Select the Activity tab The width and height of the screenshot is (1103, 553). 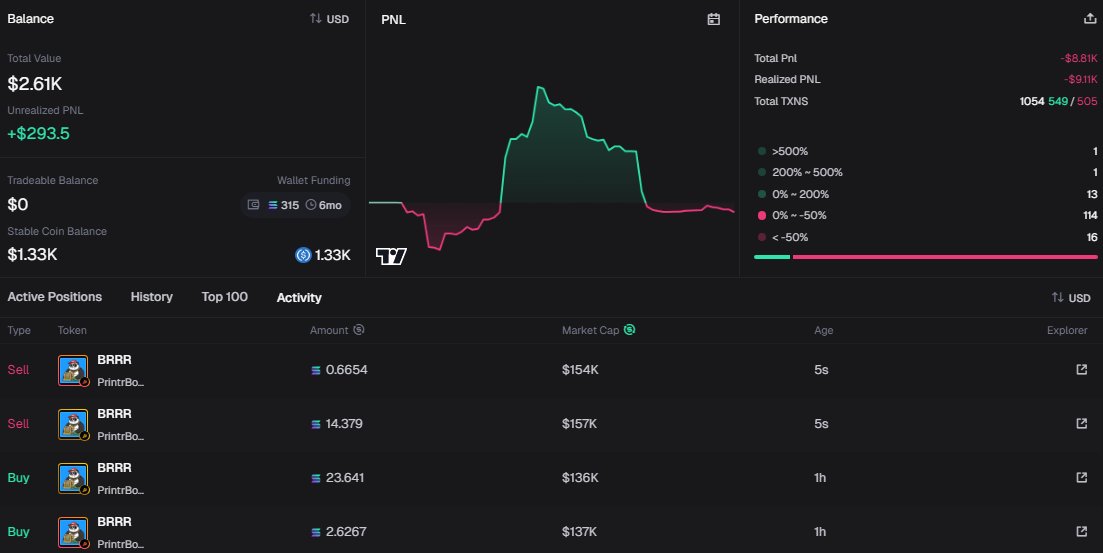pos(299,298)
